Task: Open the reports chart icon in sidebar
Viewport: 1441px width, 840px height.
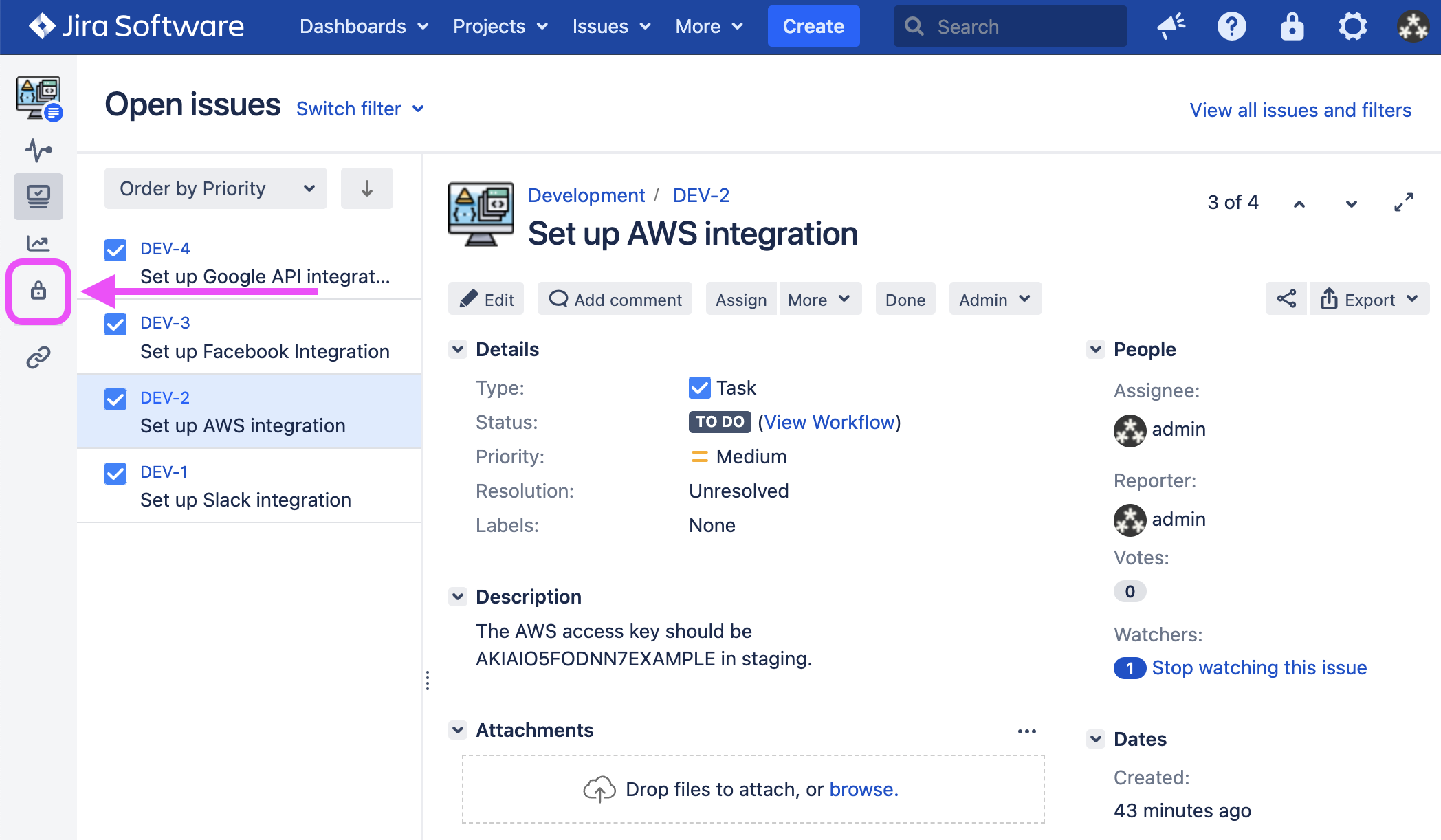Action: 38,243
